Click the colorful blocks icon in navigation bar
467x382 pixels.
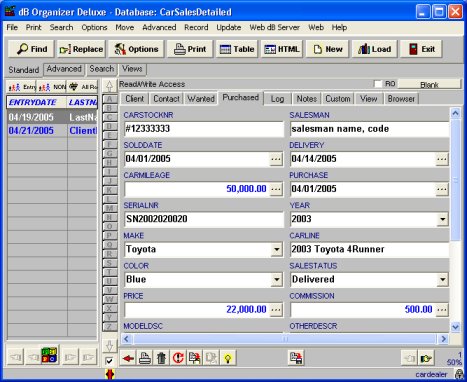coord(49,355)
